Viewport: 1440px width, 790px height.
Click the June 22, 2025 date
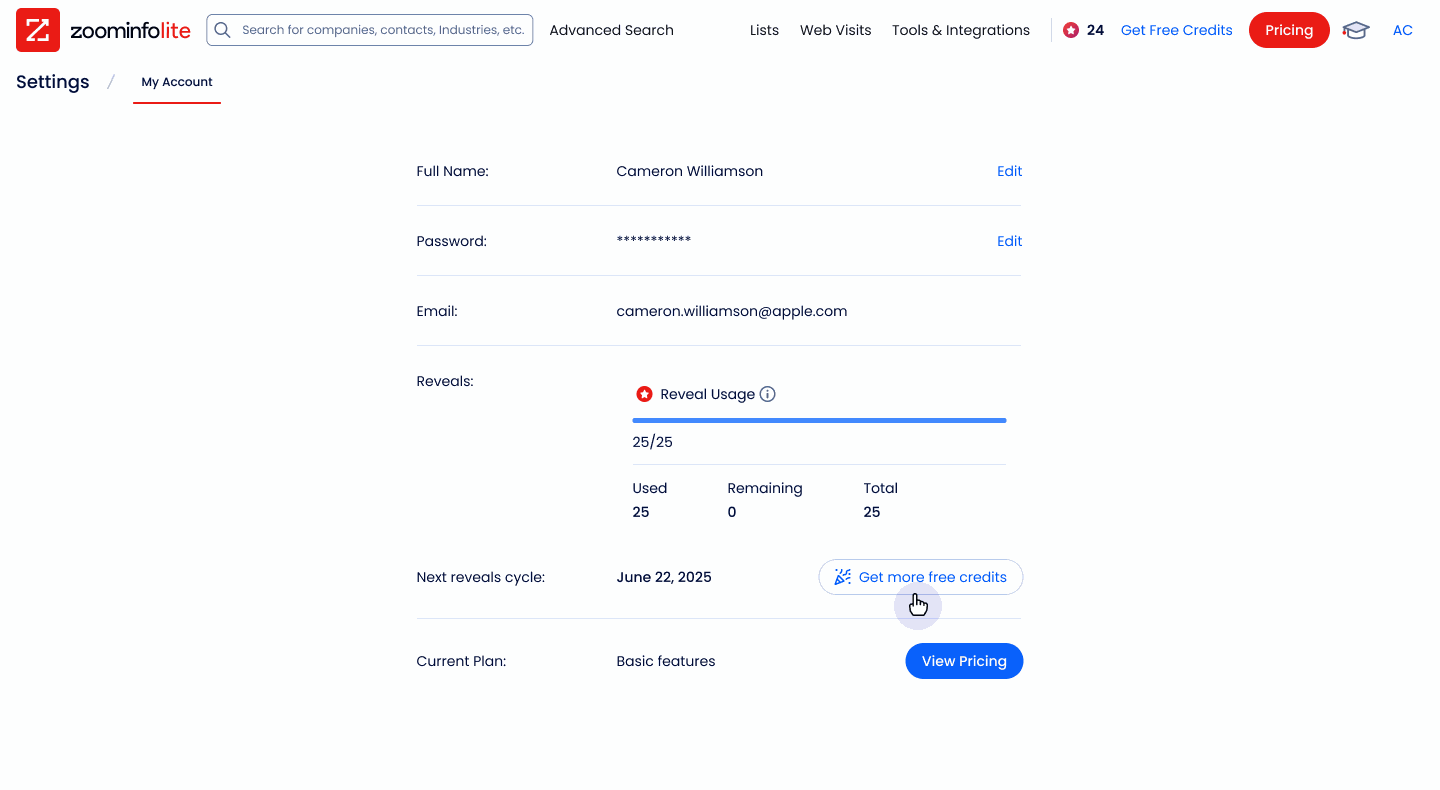664,577
